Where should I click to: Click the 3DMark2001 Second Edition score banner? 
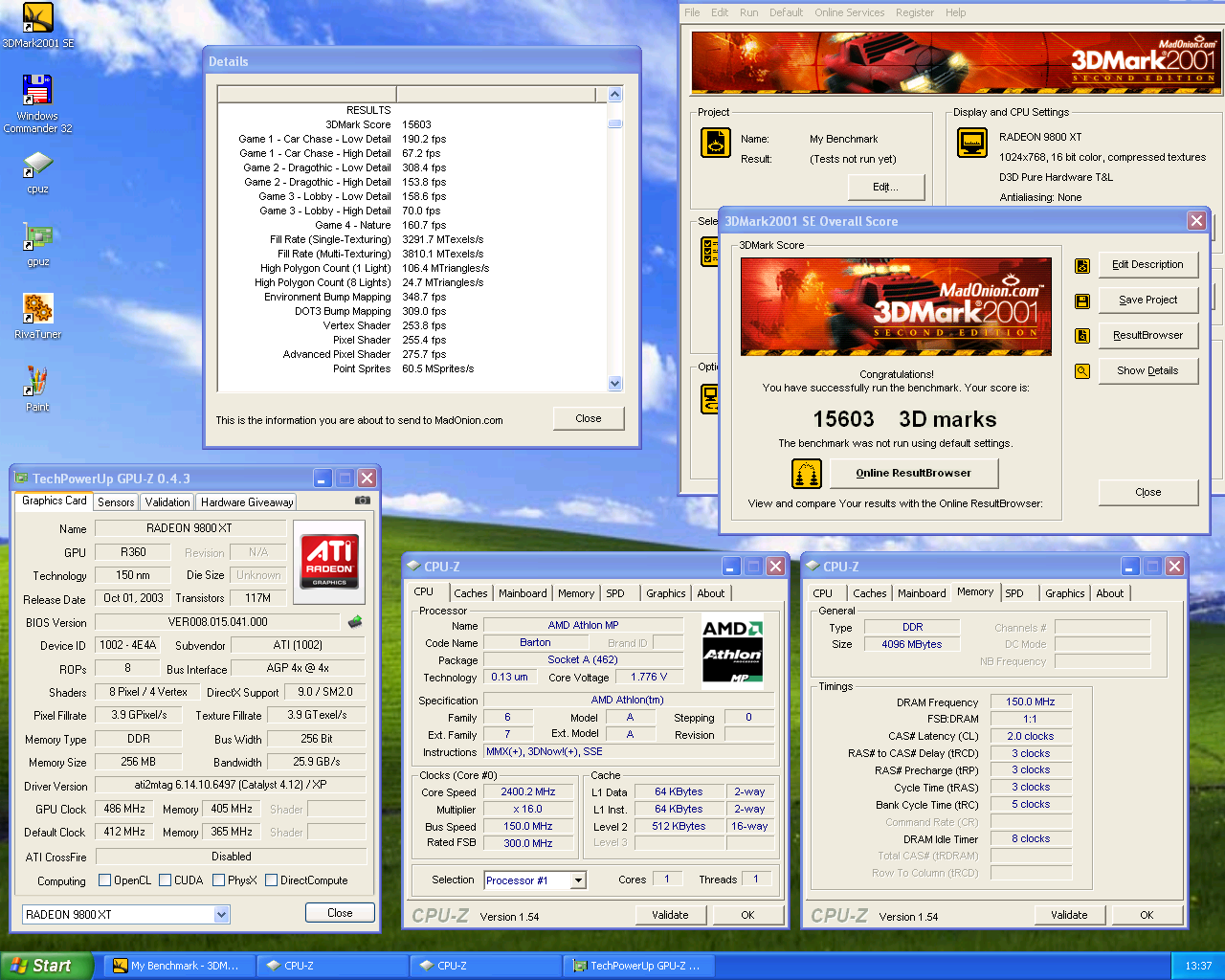[x=896, y=306]
